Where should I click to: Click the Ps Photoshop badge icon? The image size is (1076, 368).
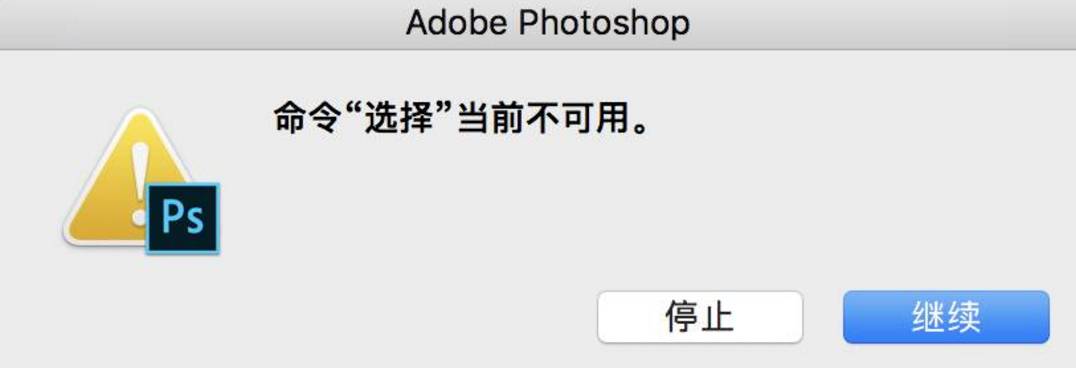pos(183,218)
